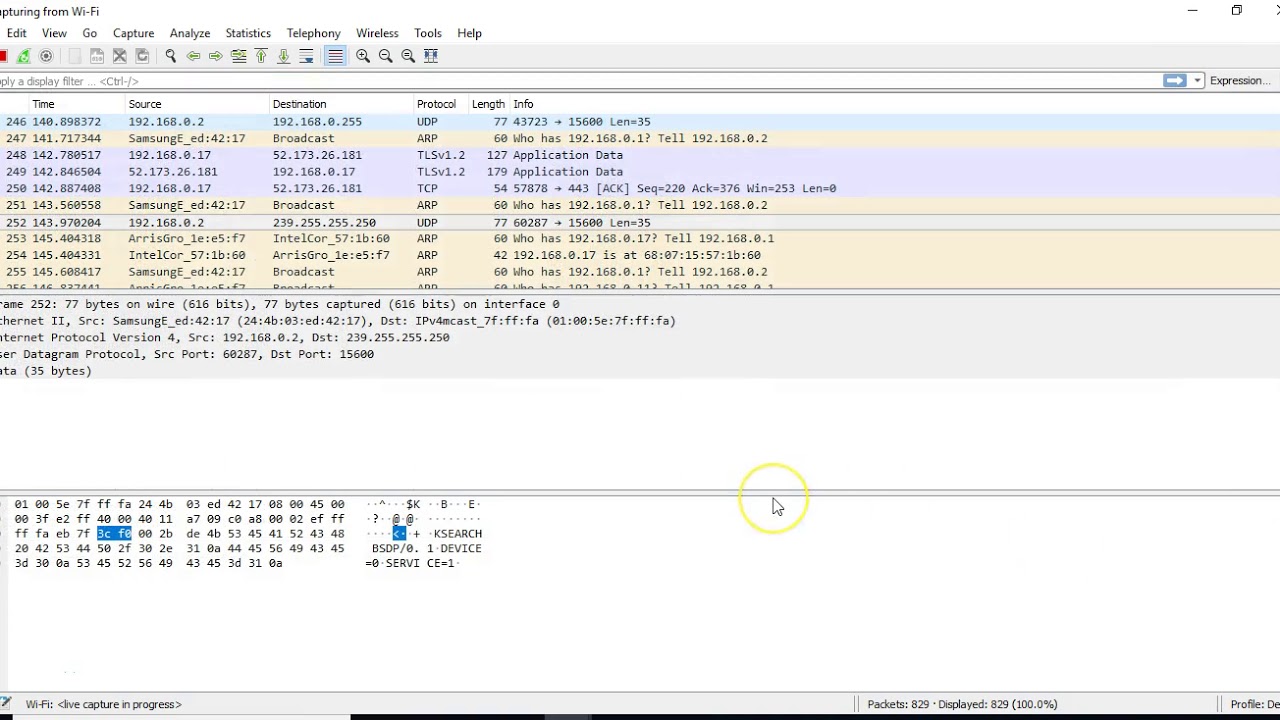The image size is (1280, 720).
Task: Sort by the Info column header
Action: click(894, 104)
